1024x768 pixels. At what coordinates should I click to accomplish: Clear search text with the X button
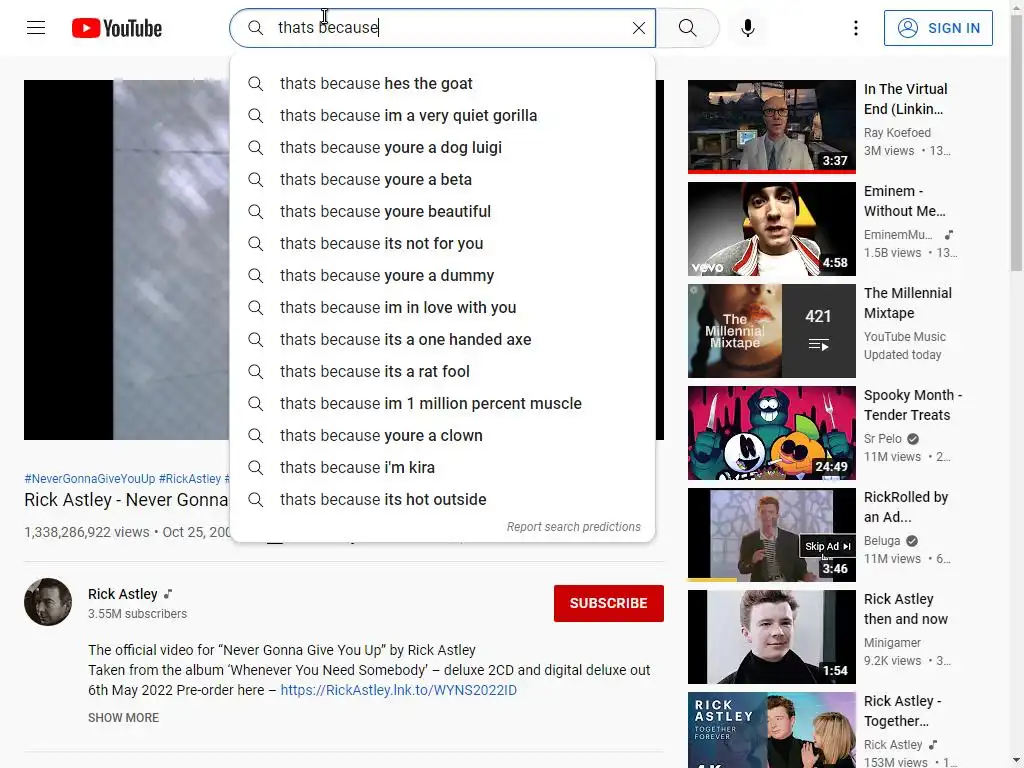tap(639, 28)
